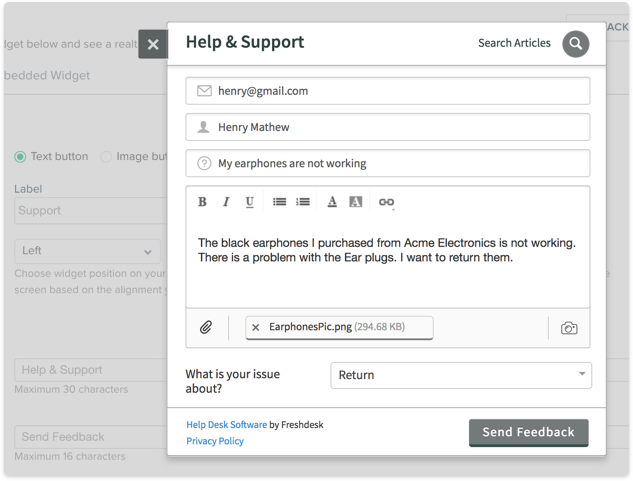The width and height of the screenshot is (633, 481).
Task: Remove the EarphonesPic.png attachment
Action: [256, 327]
